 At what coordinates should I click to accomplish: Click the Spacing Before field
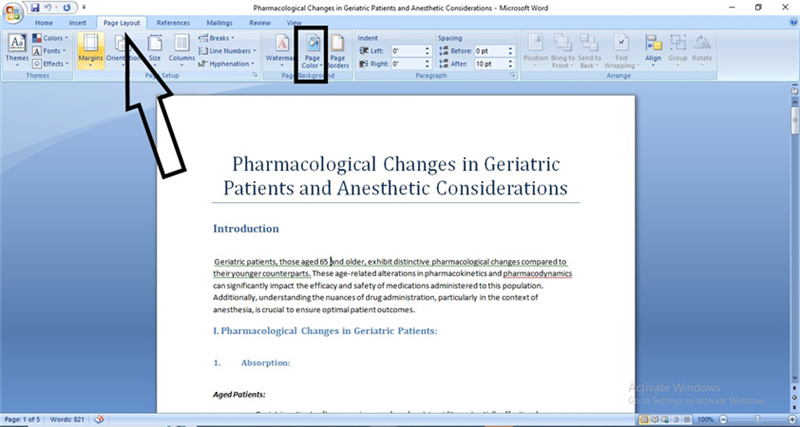point(490,51)
